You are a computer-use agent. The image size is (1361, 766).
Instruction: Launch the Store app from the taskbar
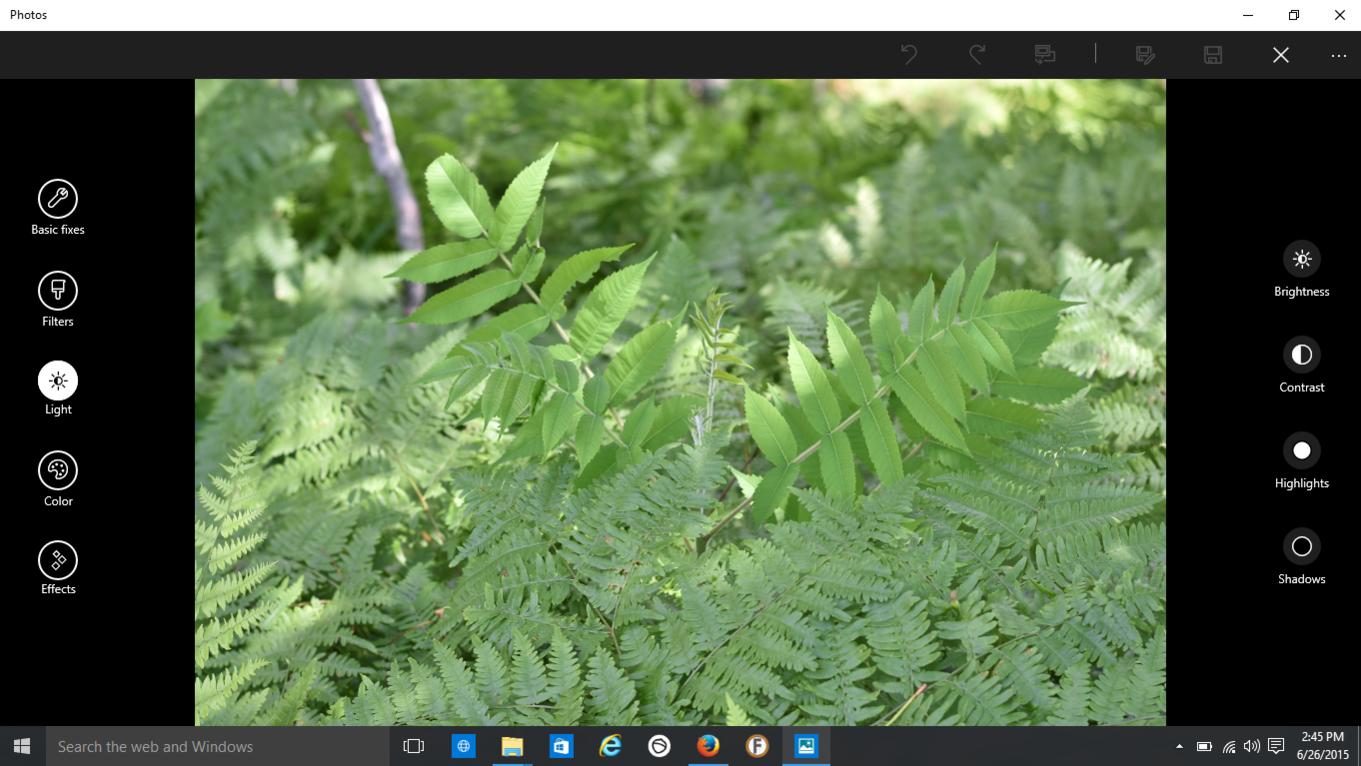(x=561, y=746)
